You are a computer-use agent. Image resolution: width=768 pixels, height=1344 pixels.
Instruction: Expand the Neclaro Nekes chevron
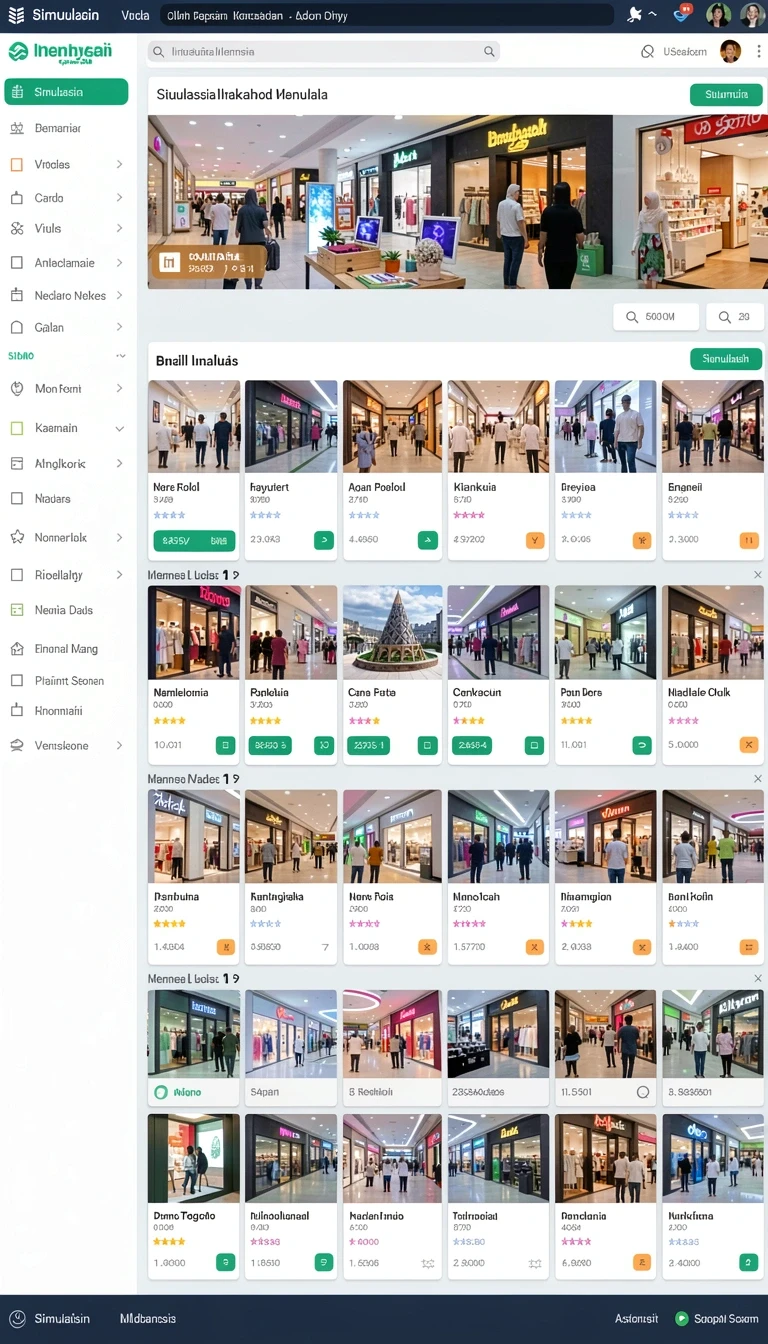point(120,295)
